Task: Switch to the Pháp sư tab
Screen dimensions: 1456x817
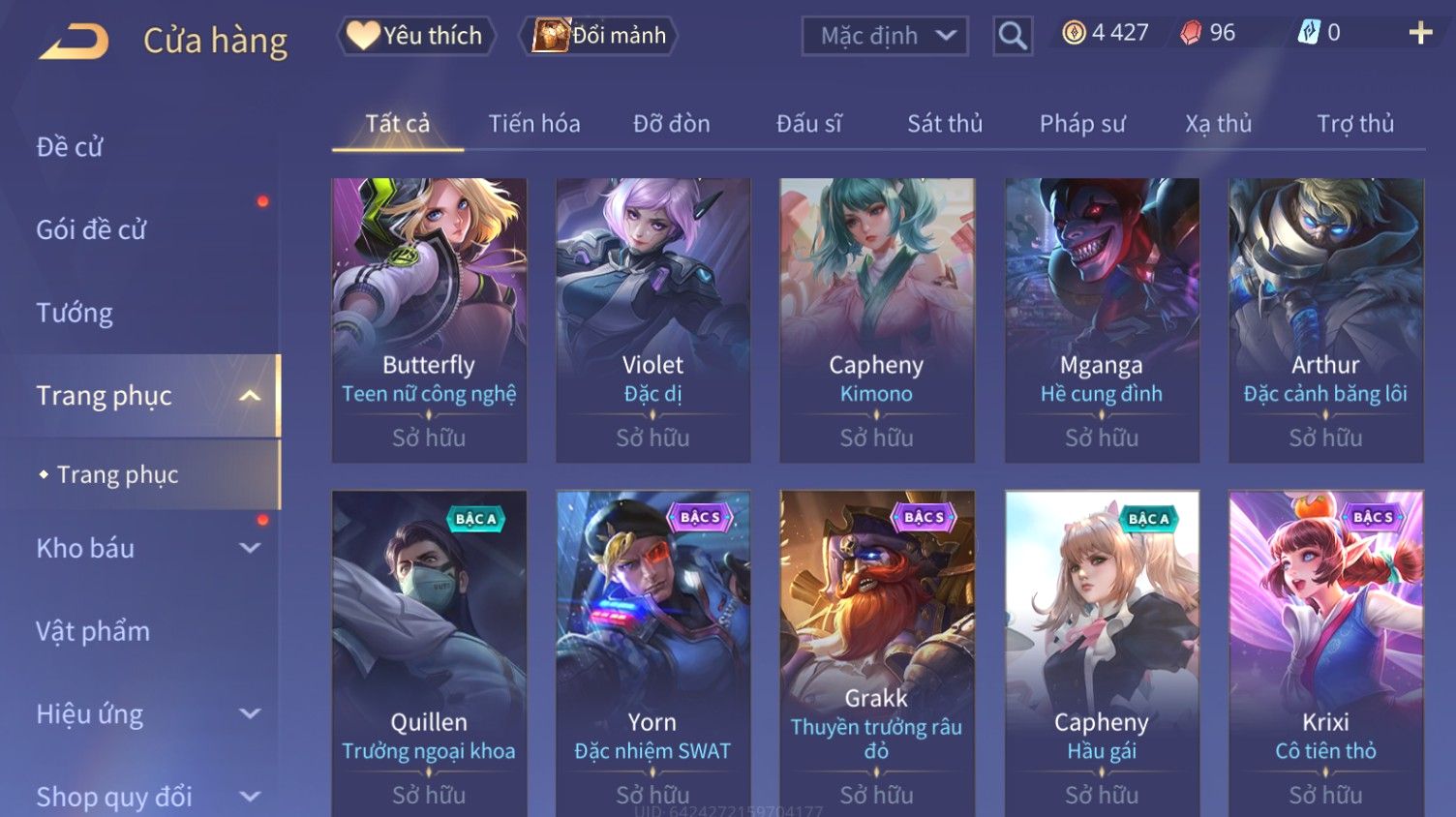Action: [1082, 124]
